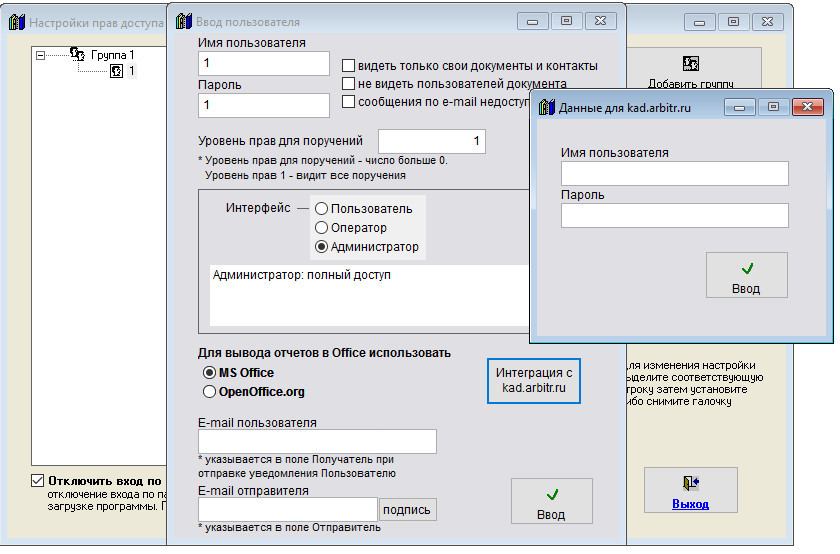The height and width of the screenshot is (554, 840).
Task: Close the Данные для kad.arbitr.ru dialog
Action: [807, 107]
